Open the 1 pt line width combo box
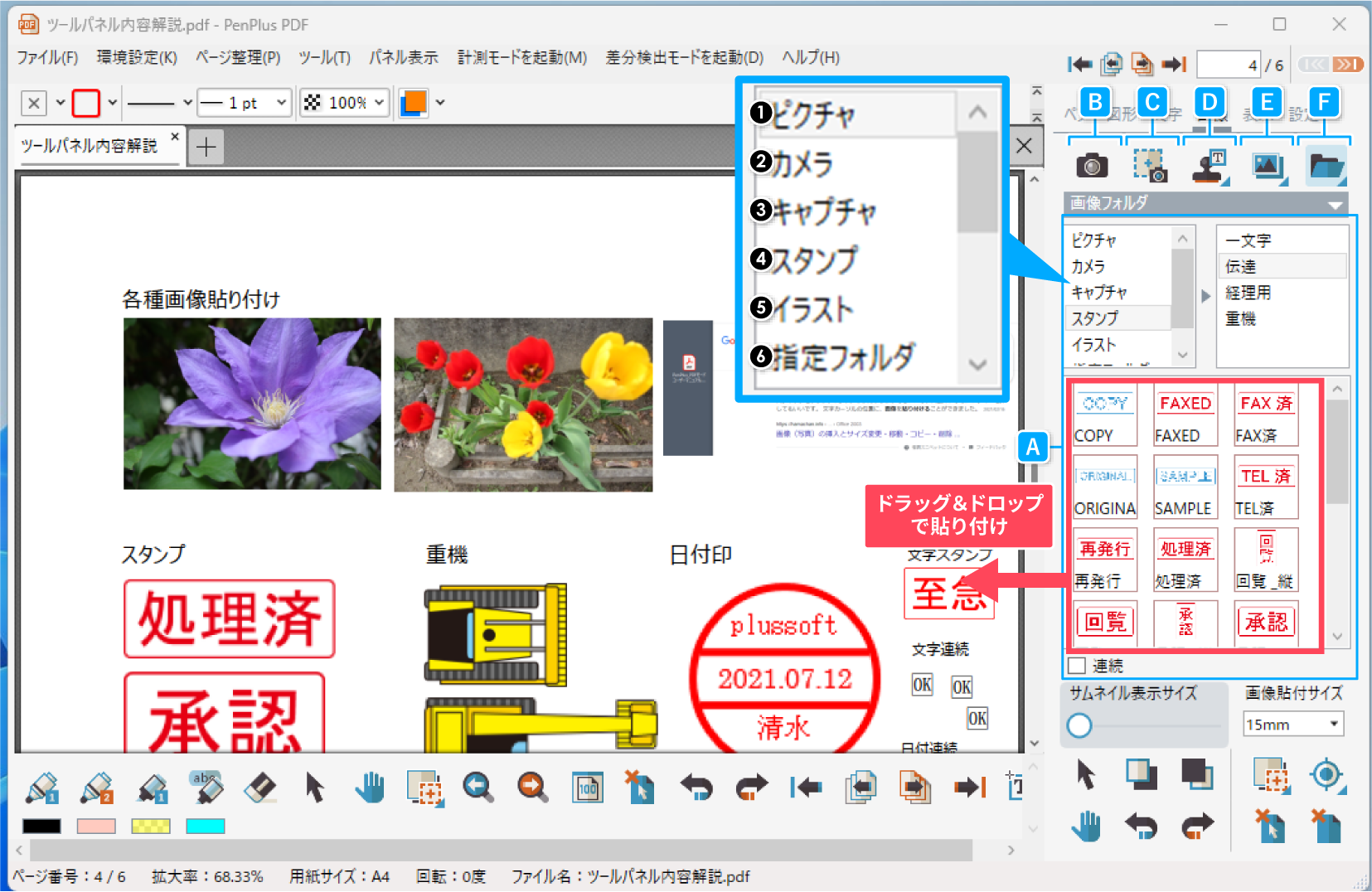This screenshot has width=1372, height=892. pyautogui.click(x=245, y=103)
